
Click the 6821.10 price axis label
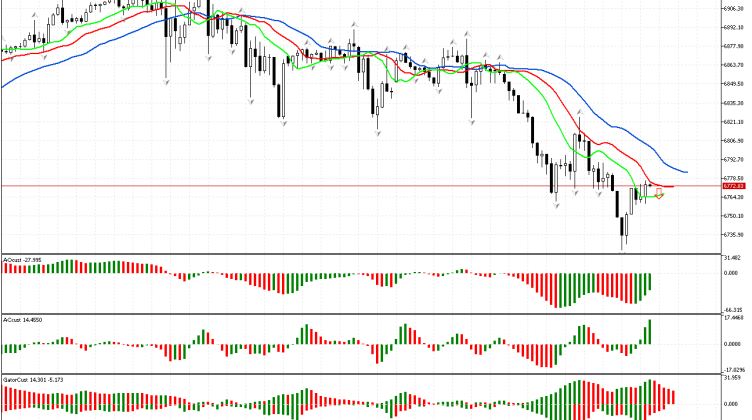click(735, 121)
